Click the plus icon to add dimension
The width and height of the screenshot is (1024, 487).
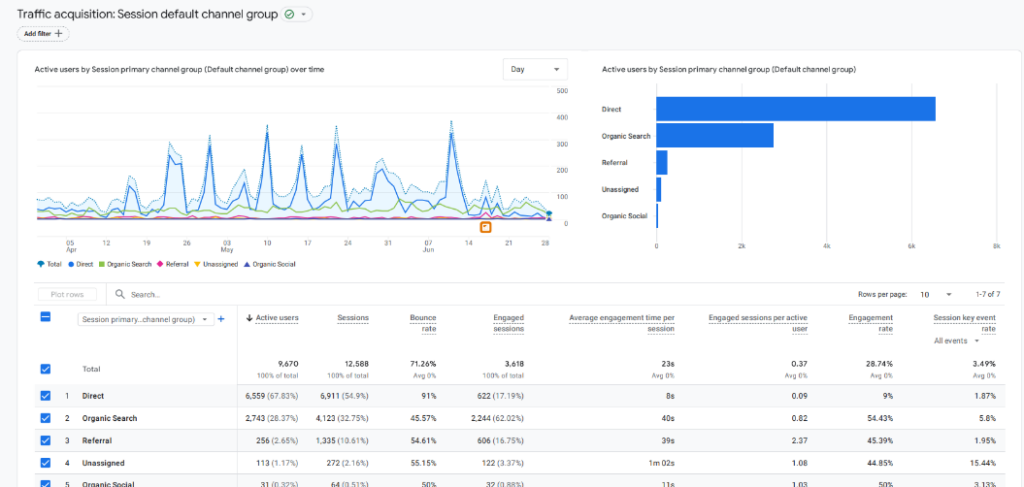click(x=221, y=319)
